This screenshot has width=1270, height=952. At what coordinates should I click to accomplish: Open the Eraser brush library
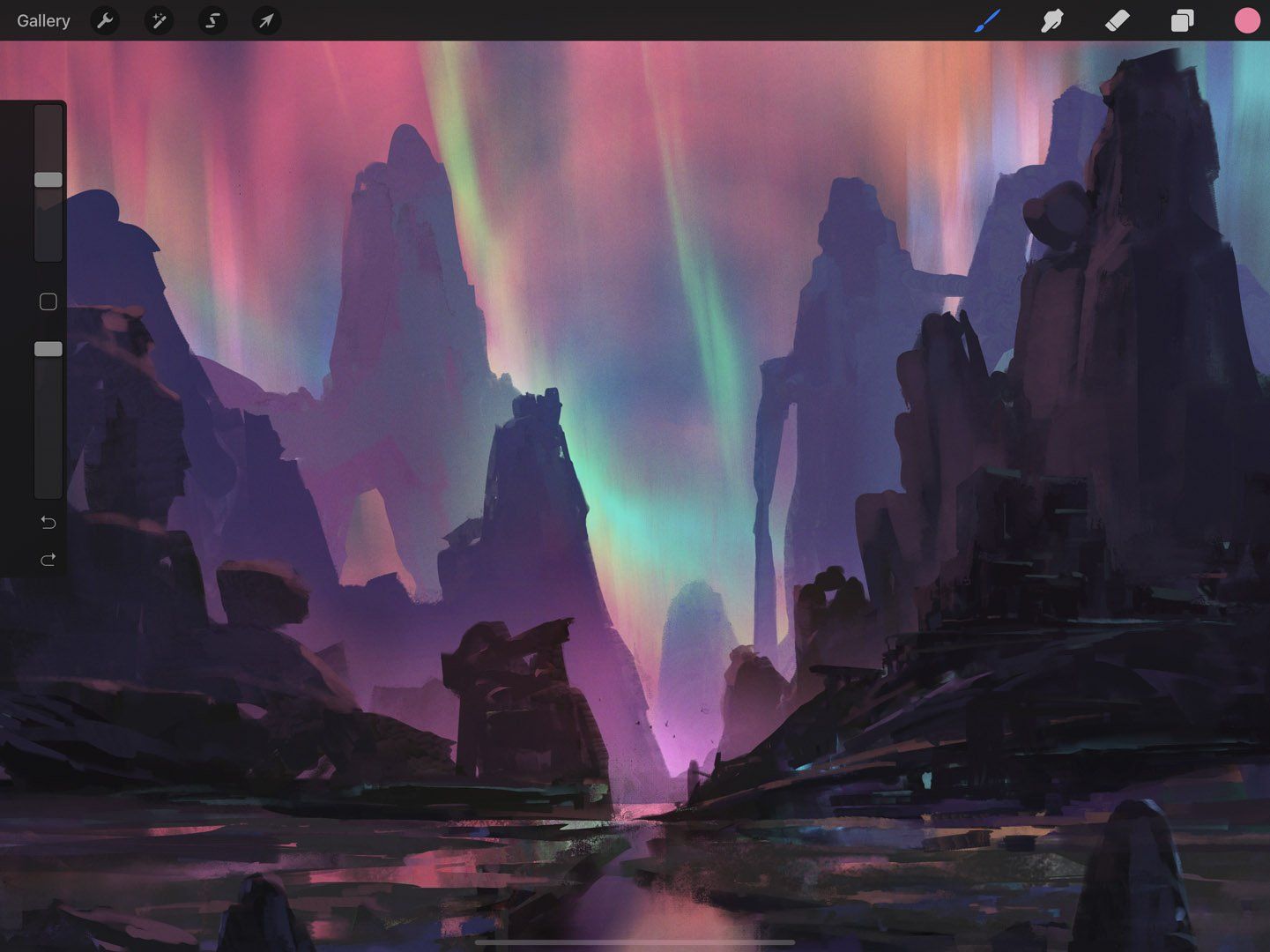pos(1117,20)
